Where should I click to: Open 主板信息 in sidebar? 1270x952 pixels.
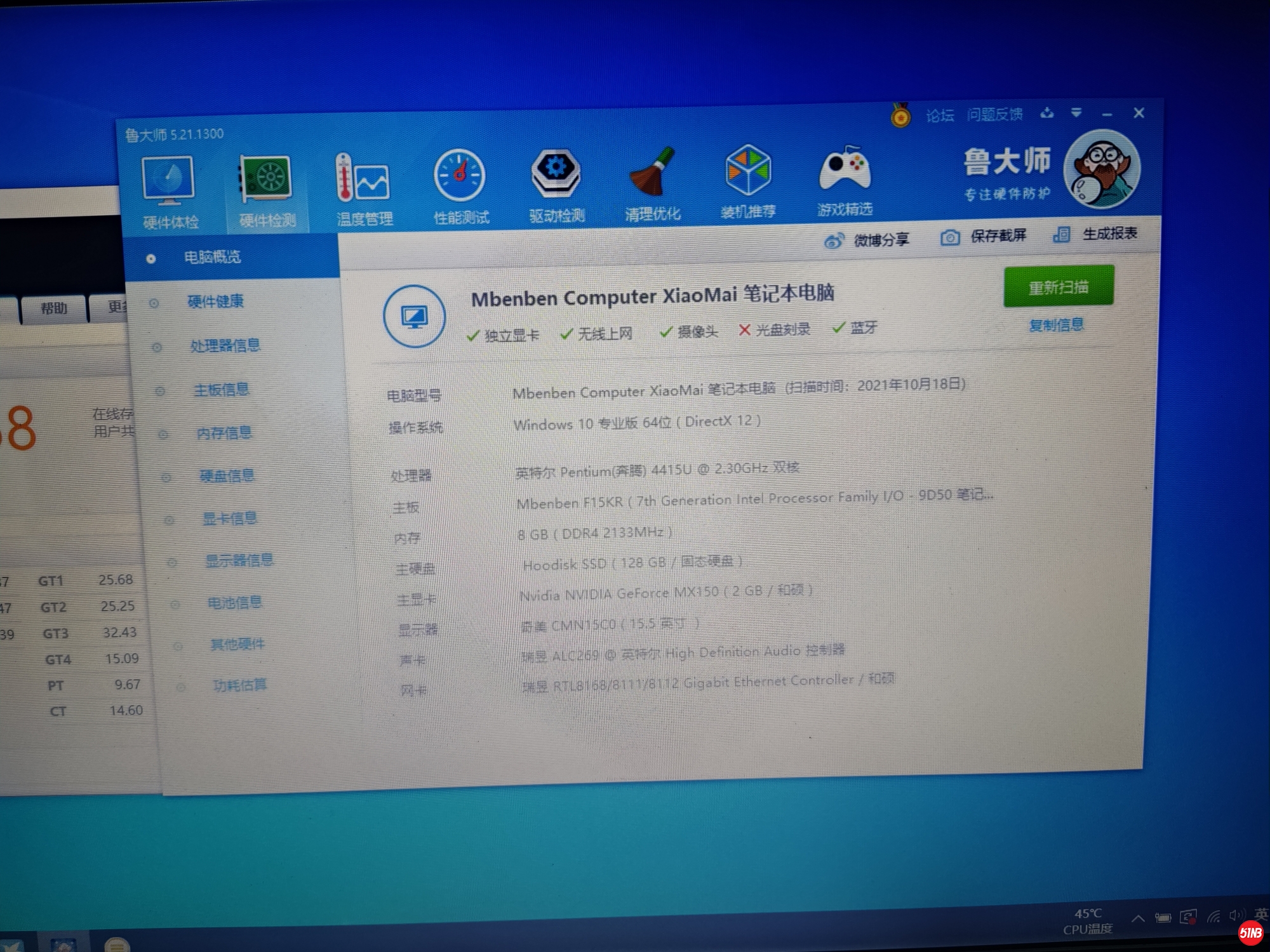point(221,389)
